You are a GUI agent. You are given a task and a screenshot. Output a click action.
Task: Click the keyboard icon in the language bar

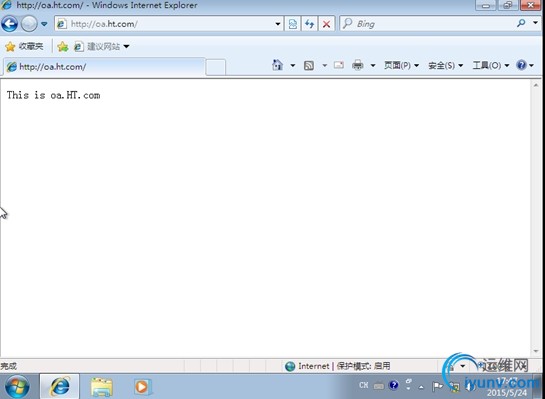coord(379,386)
